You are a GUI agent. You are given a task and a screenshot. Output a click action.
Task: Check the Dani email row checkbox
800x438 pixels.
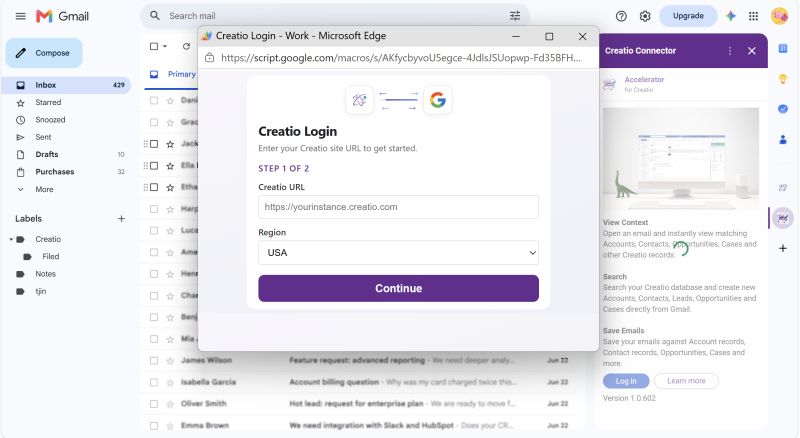(154, 101)
